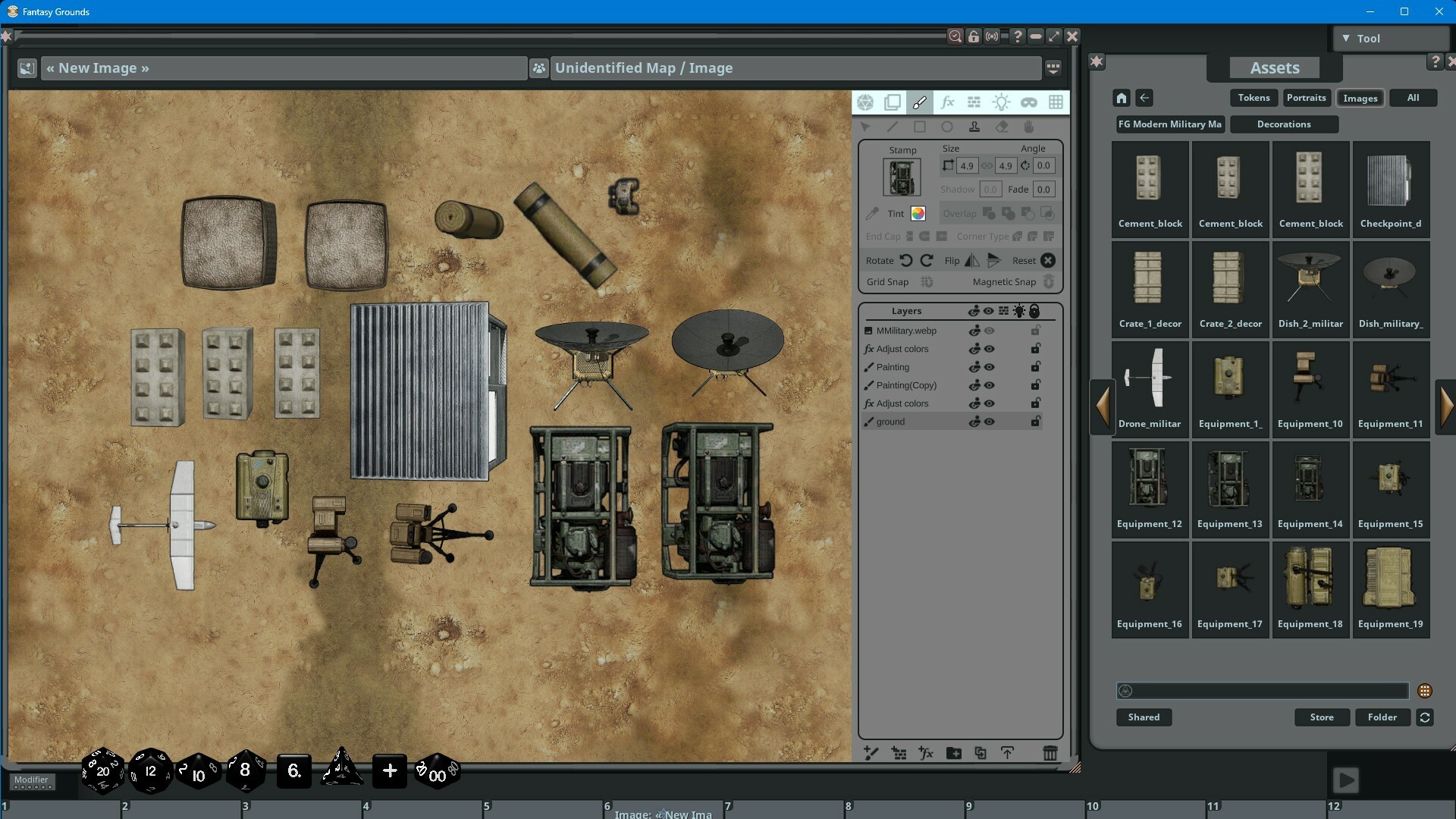Unlock the ground layer
The width and height of the screenshot is (1456, 819).
click(1036, 421)
